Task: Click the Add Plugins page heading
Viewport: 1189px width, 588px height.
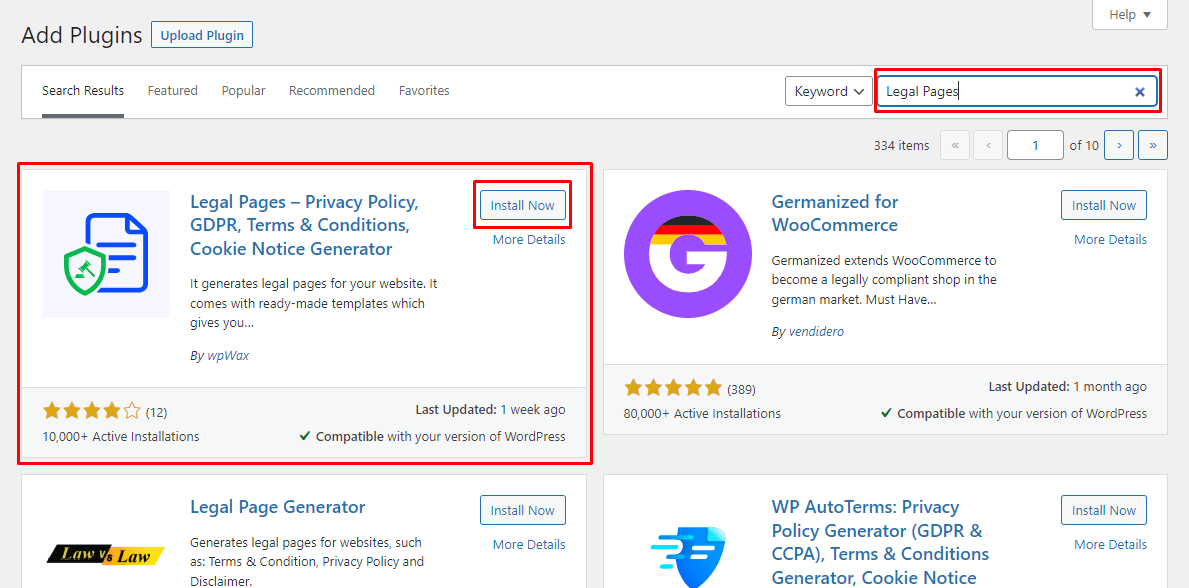Action: pos(82,36)
